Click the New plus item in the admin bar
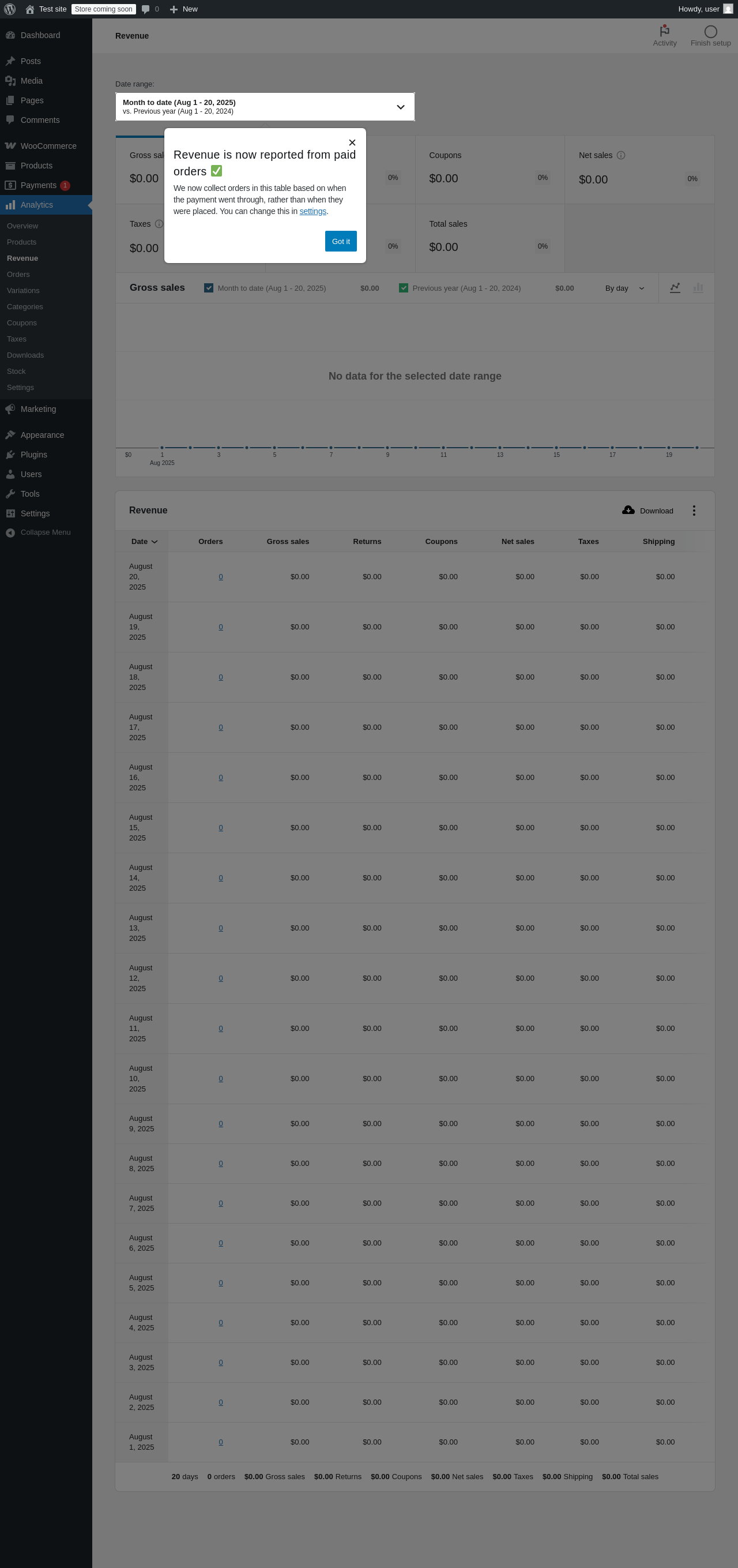This screenshot has height=1568, width=738. [184, 9]
